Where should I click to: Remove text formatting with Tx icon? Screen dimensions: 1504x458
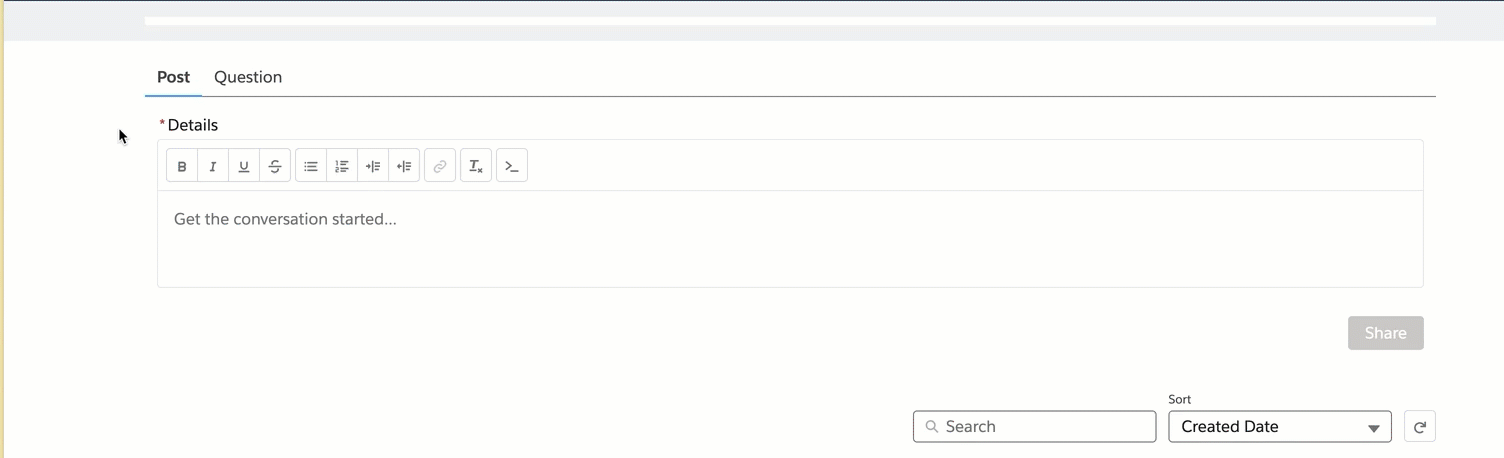coord(476,166)
